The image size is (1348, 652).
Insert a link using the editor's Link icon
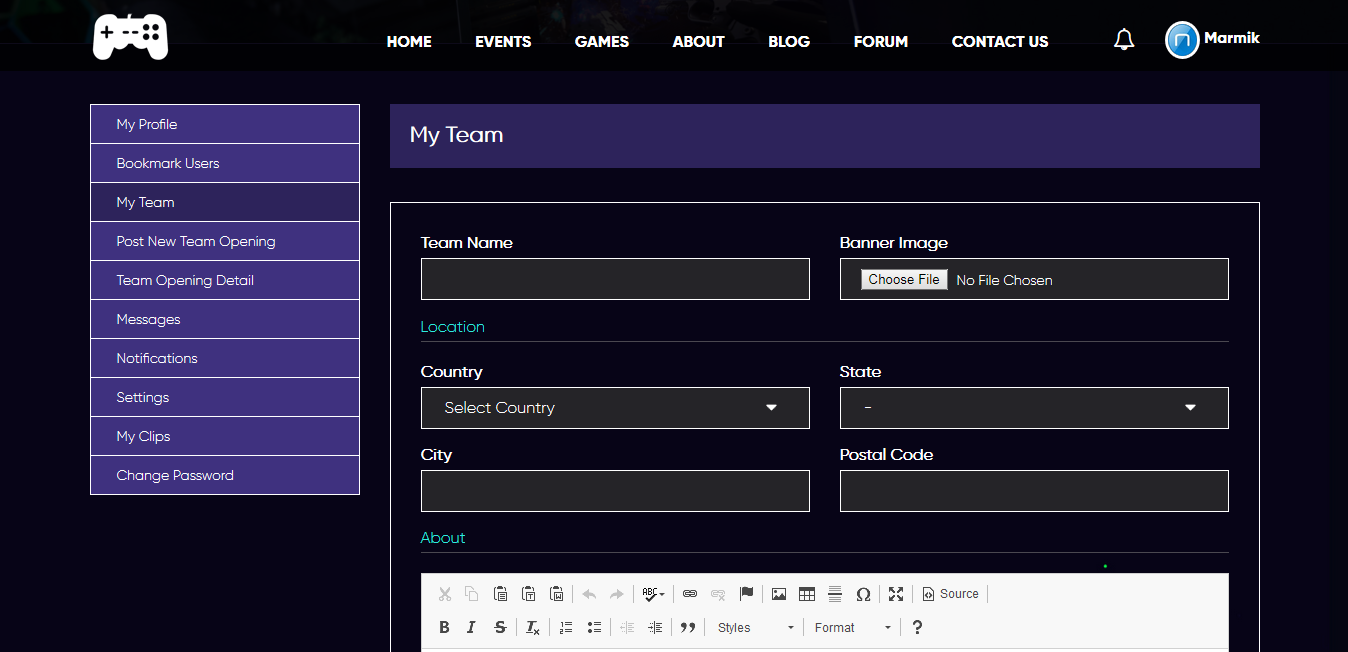[x=689, y=594]
